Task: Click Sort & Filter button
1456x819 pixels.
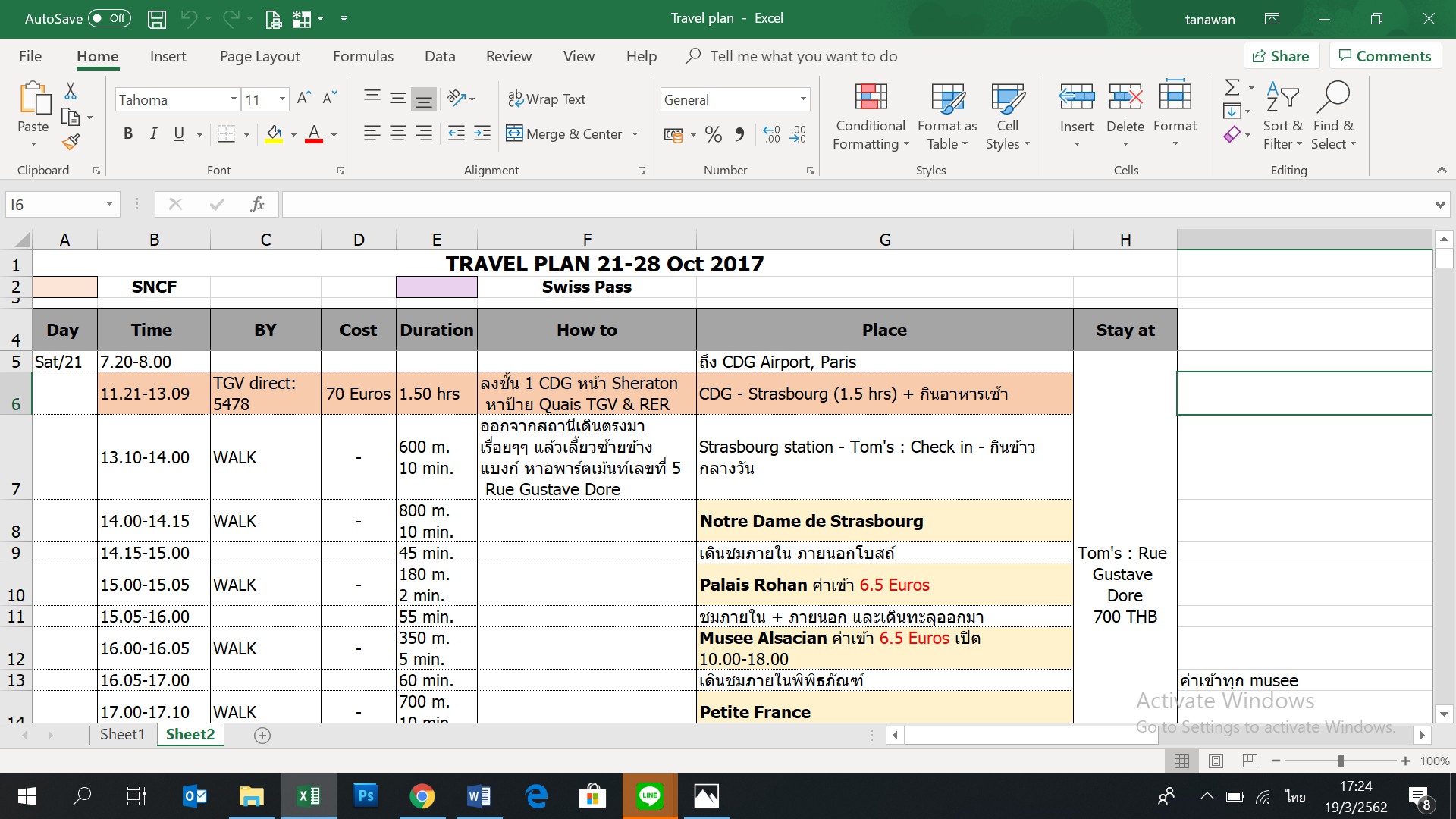Action: click(1282, 116)
